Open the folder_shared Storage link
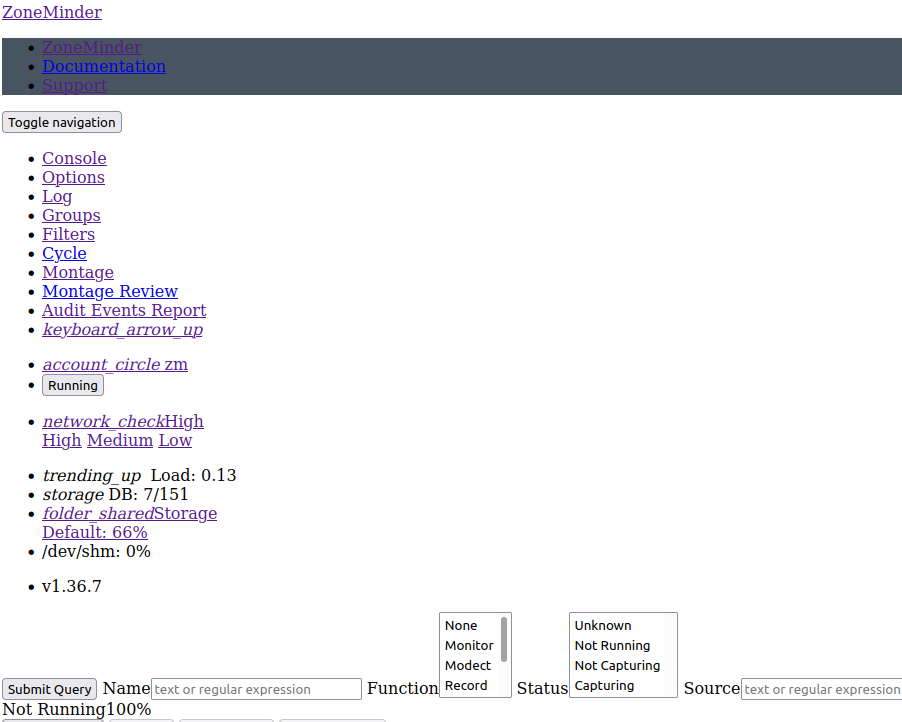Screen dimensions: 902x722 129,513
